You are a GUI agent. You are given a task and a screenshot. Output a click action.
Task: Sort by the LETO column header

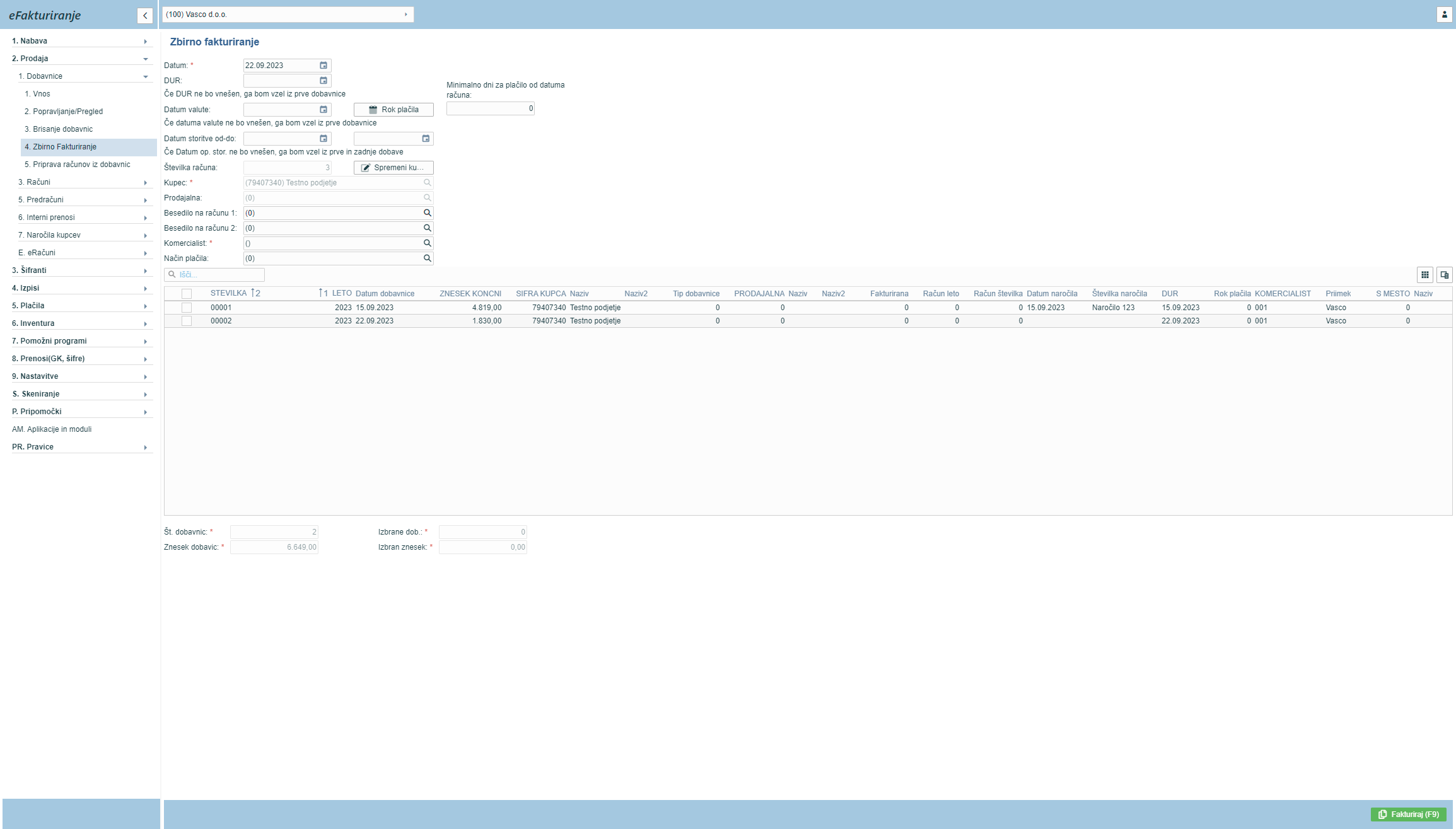pos(342,293)
